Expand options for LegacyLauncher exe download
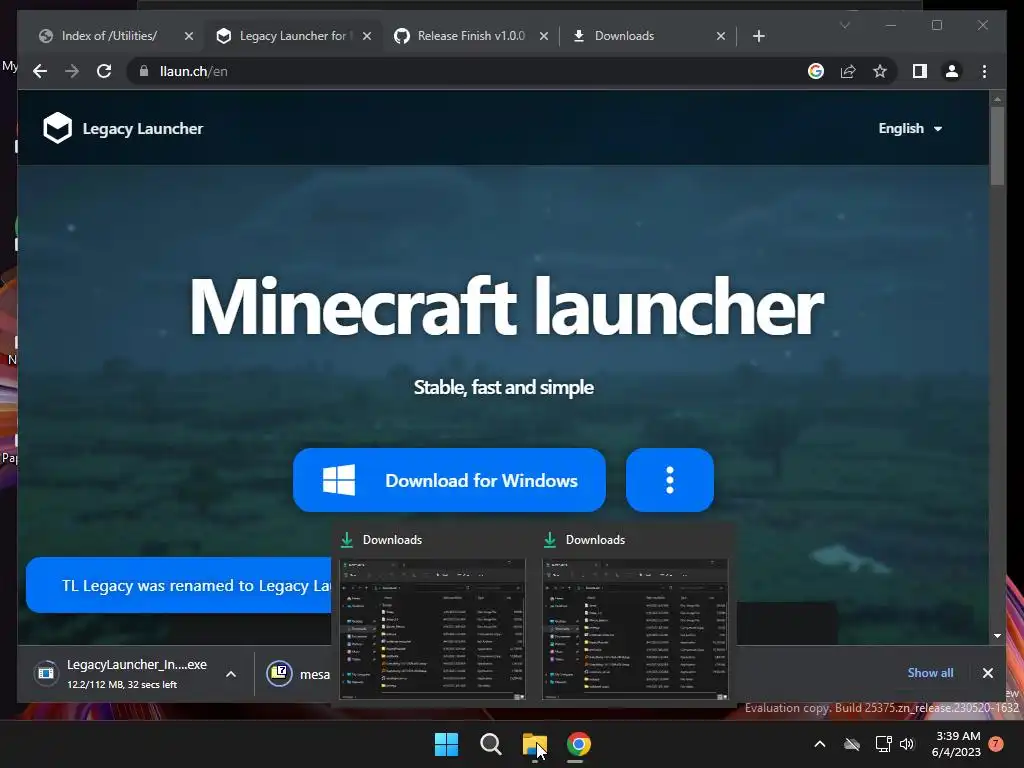The image size is (1024, 768). (x=231, y=674)
